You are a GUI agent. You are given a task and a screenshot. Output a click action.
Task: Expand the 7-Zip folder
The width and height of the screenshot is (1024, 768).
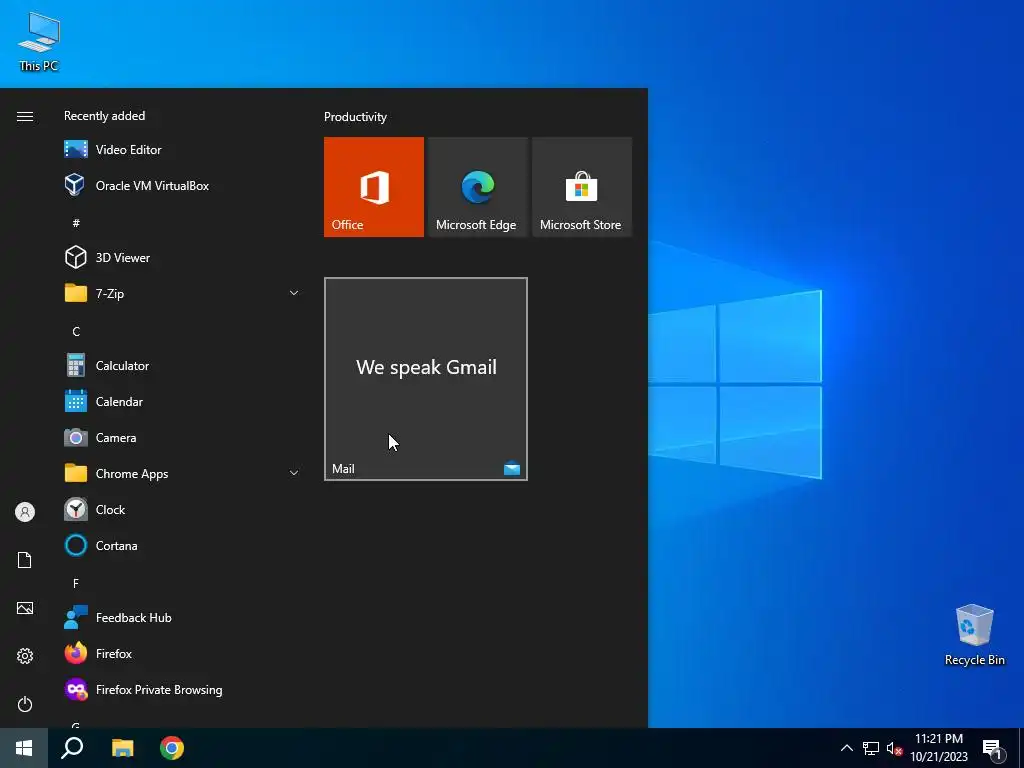coord(182,293)
